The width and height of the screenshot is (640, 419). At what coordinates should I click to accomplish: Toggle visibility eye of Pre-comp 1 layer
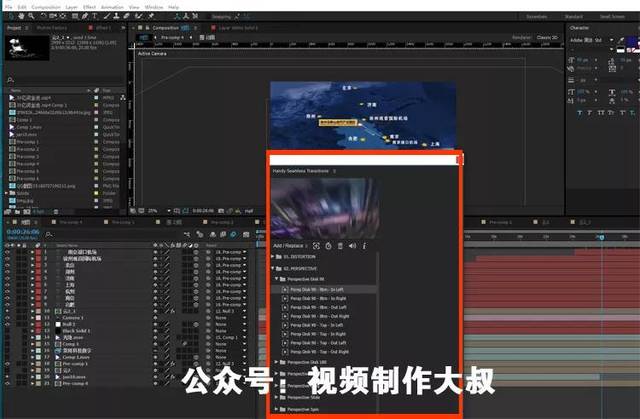coord(7,364)
